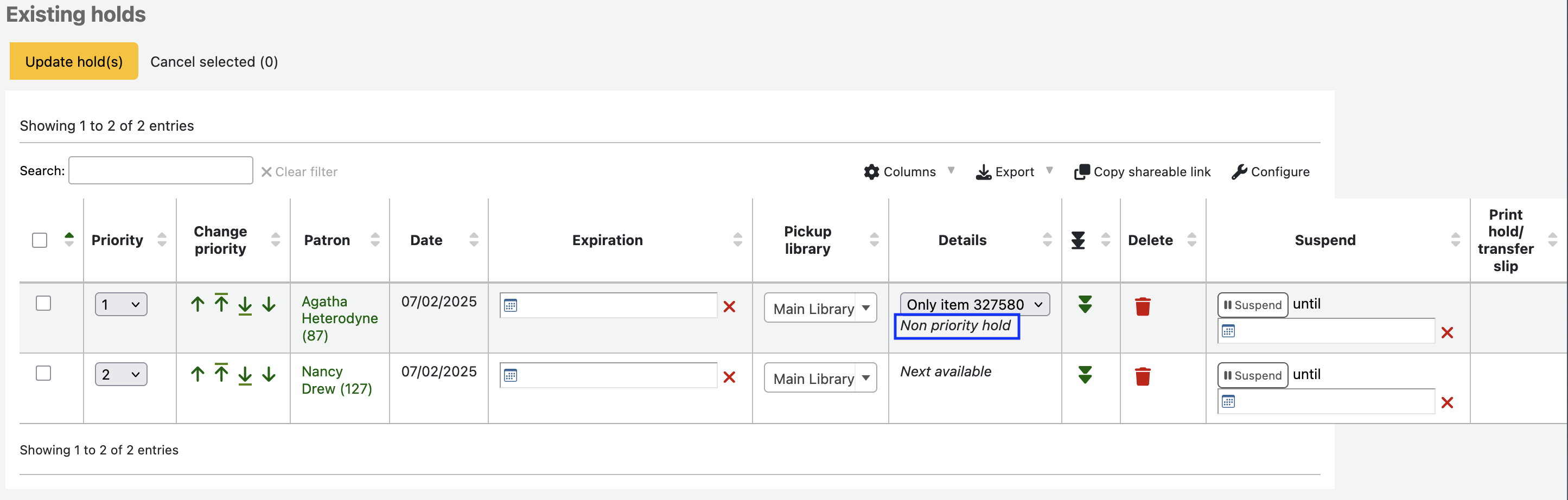Viewport: 1568px width, 500px height.
Task: Check the select-all holds checkbox in header
Action: tap(40, 240)
